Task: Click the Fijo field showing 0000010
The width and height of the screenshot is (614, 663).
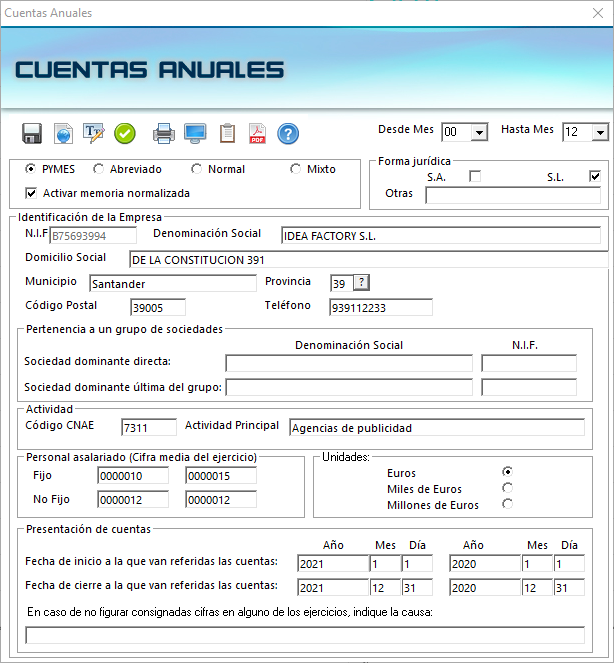Action: coord(133,475)
